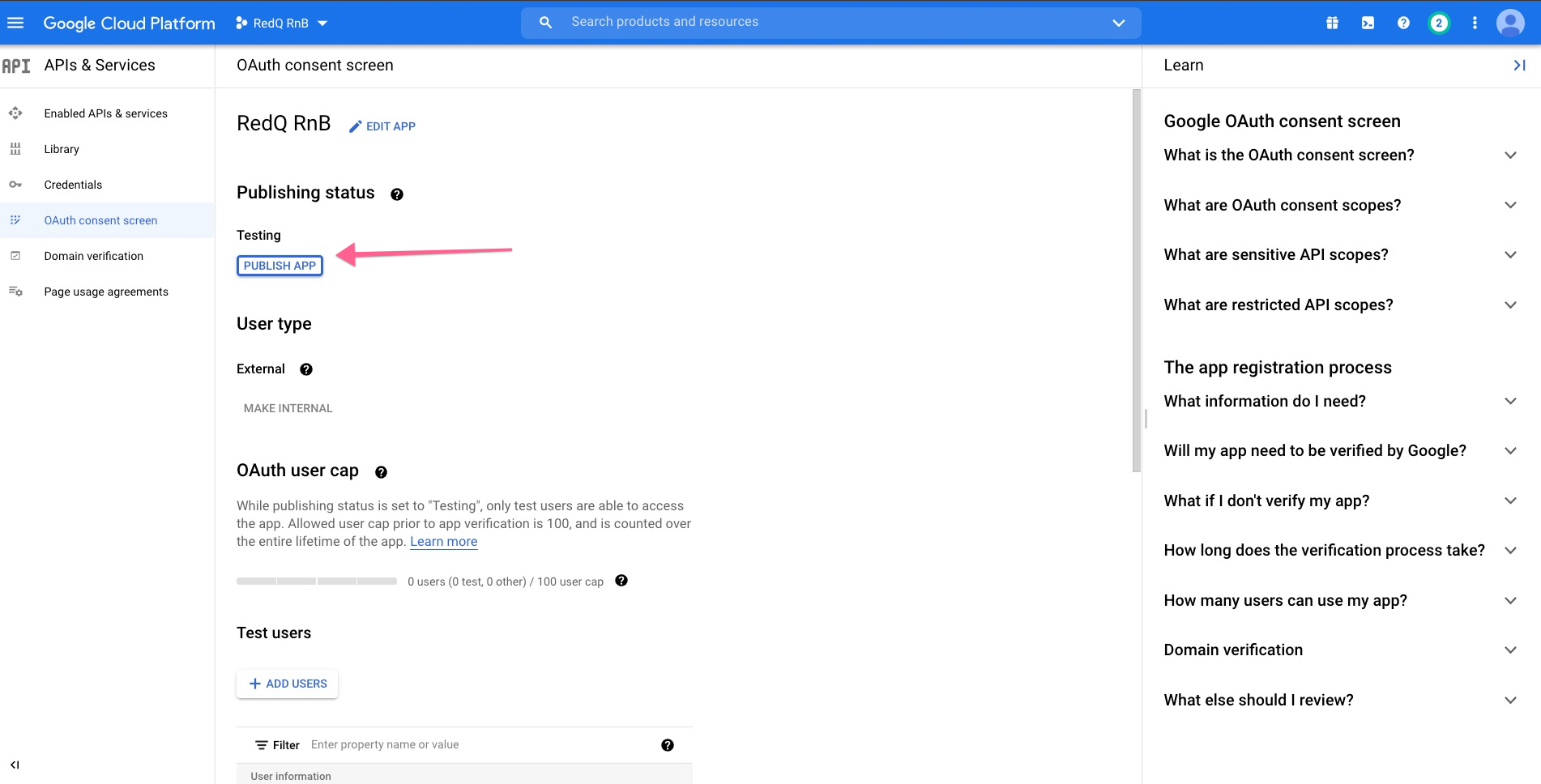This screenshot has height=784, width=1541.
Task: Open Enabled APIs & services menu item
Action: click(107, 113)
